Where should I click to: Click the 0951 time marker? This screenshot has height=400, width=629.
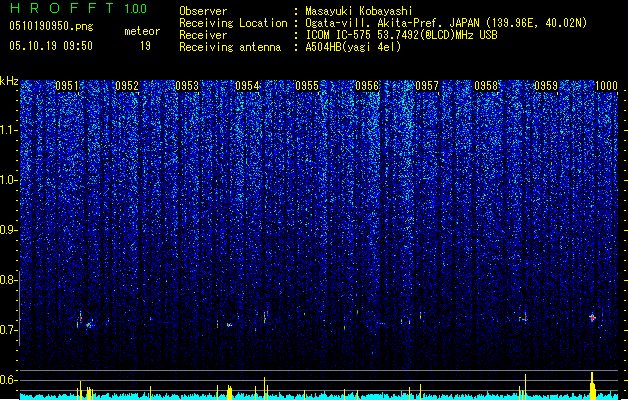coord(67,86)
